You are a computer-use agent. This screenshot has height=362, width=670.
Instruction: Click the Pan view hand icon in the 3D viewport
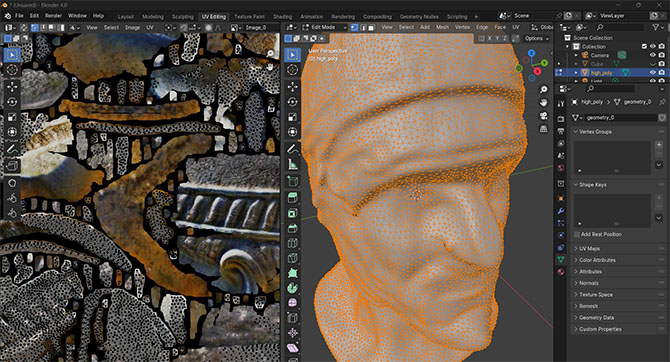tap(544, 103)
